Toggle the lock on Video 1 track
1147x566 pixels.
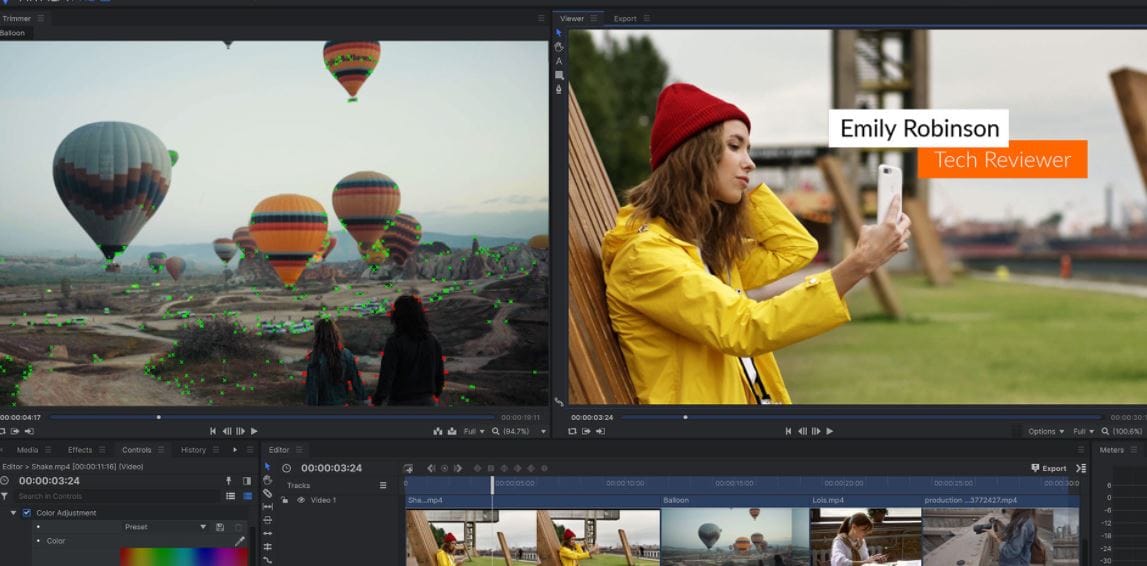(x=285, y=500)
